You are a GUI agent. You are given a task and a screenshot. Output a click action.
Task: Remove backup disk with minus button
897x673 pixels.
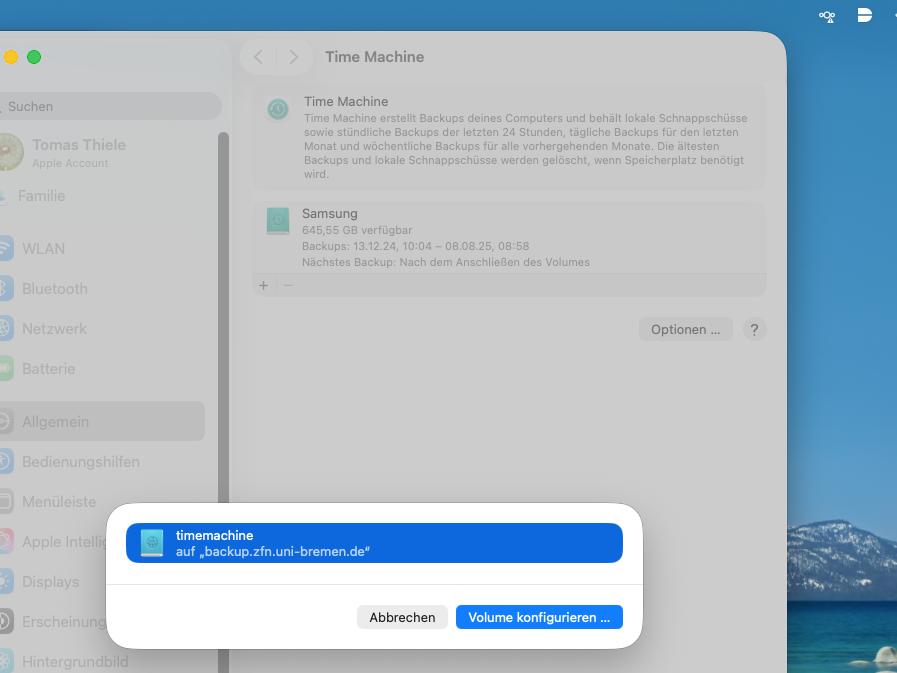288,285
